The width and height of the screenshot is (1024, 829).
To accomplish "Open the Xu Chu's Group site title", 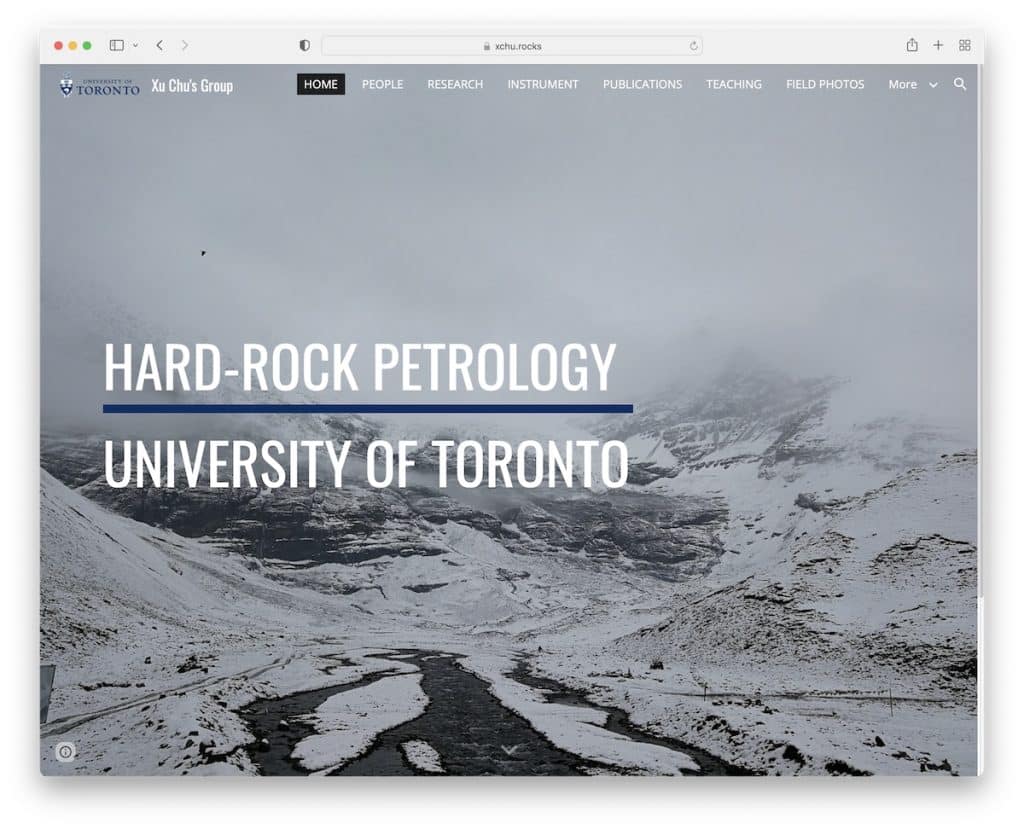I will pyautogui.click(x=192, y=86).
